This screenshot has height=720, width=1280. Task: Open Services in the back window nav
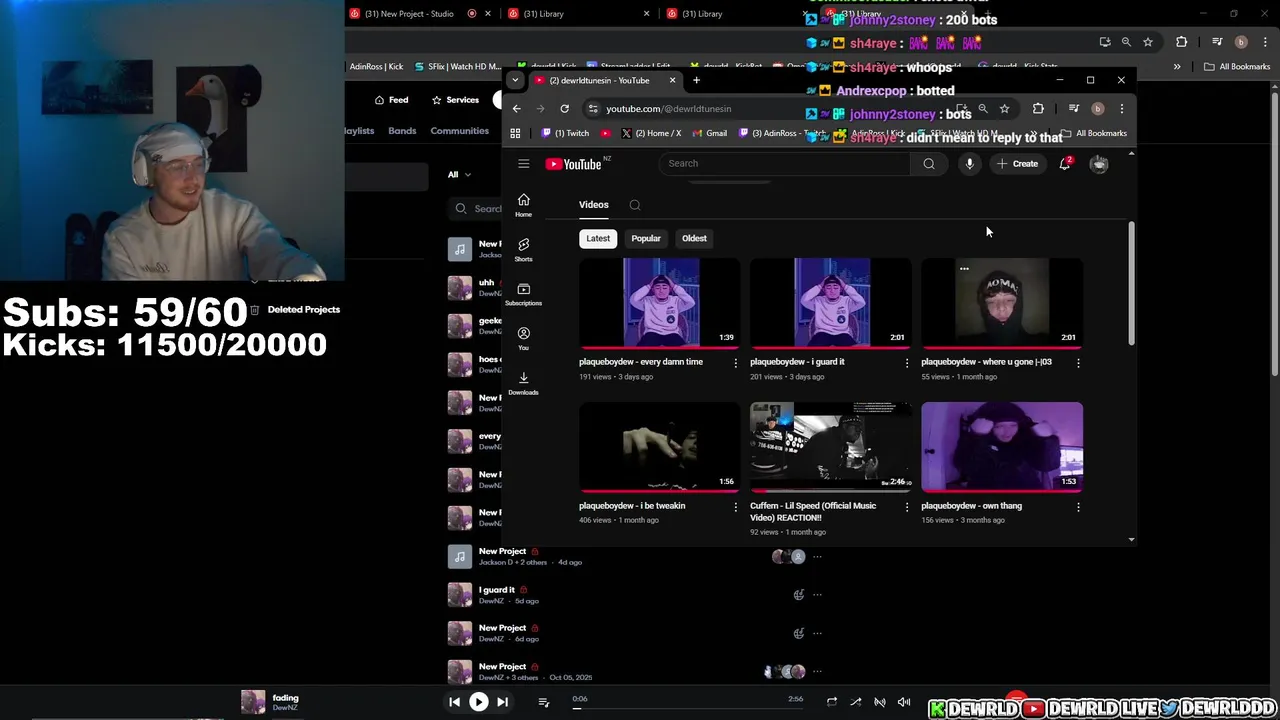point(455,100)
